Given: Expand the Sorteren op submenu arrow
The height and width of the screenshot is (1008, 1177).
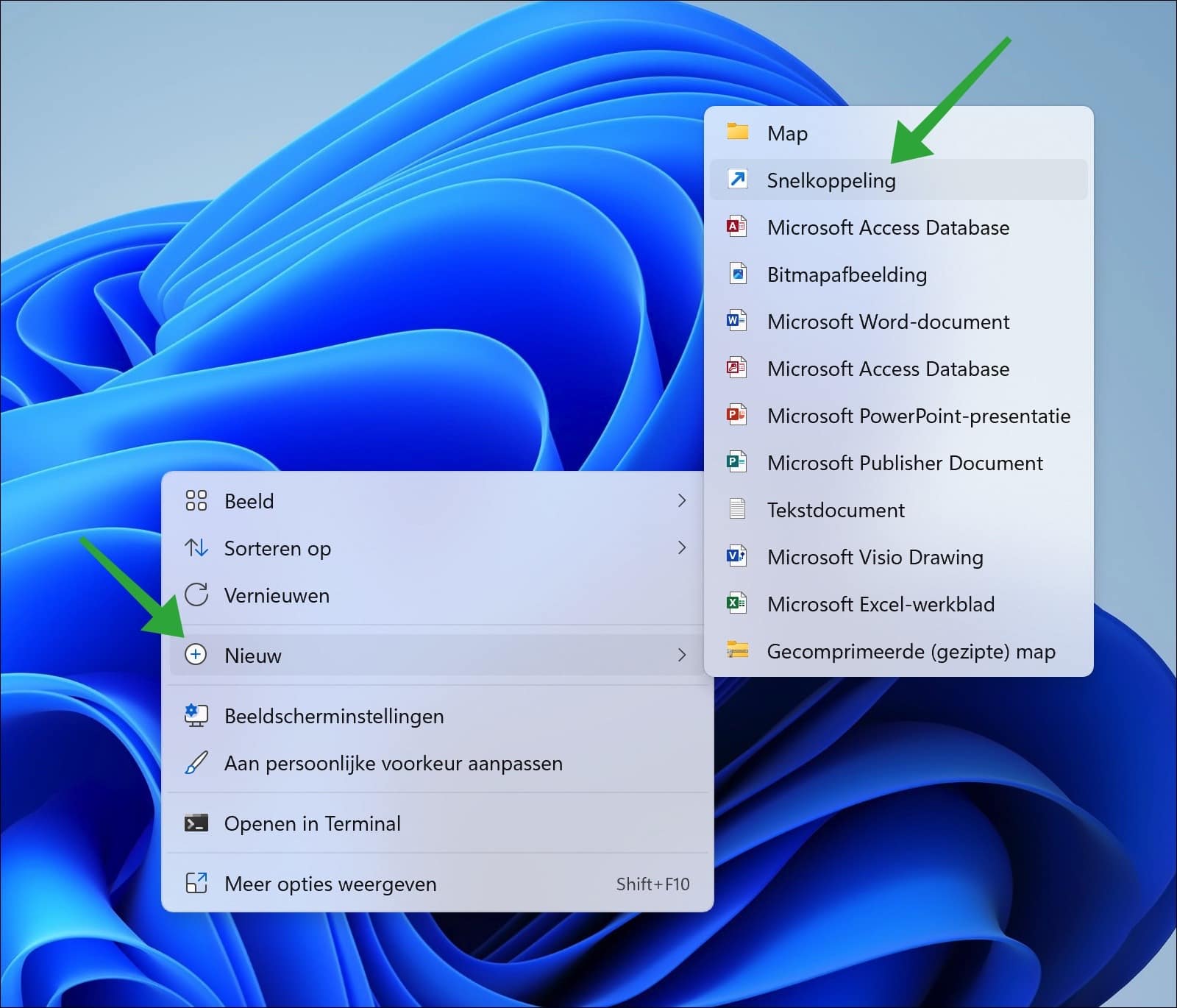Looking at the screenshot, I should pos(681,548).
